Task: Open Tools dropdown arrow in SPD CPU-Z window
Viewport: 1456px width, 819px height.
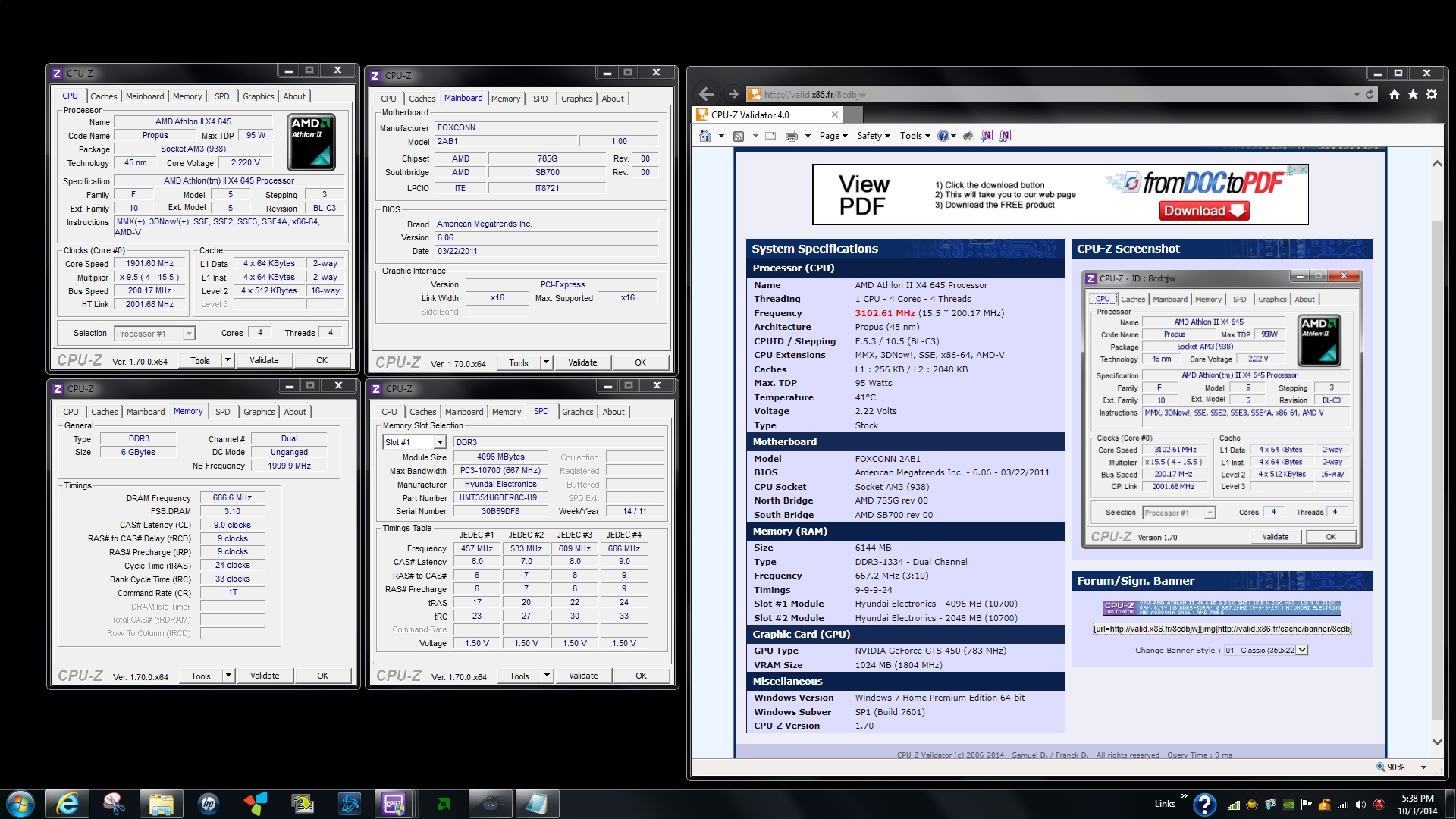Action: pyautogui.click(x=547, y=676)
